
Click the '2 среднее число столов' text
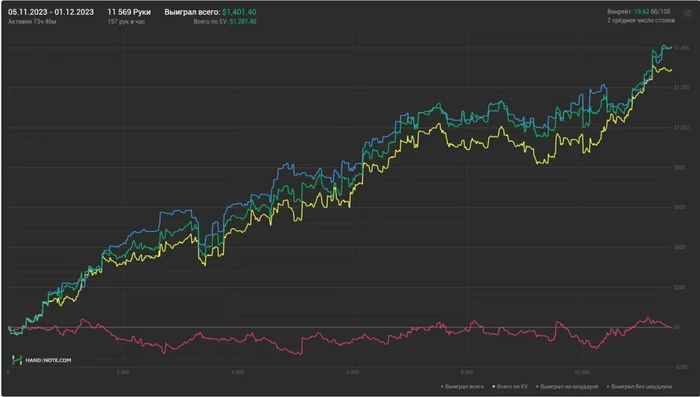[x=641, y=20]
